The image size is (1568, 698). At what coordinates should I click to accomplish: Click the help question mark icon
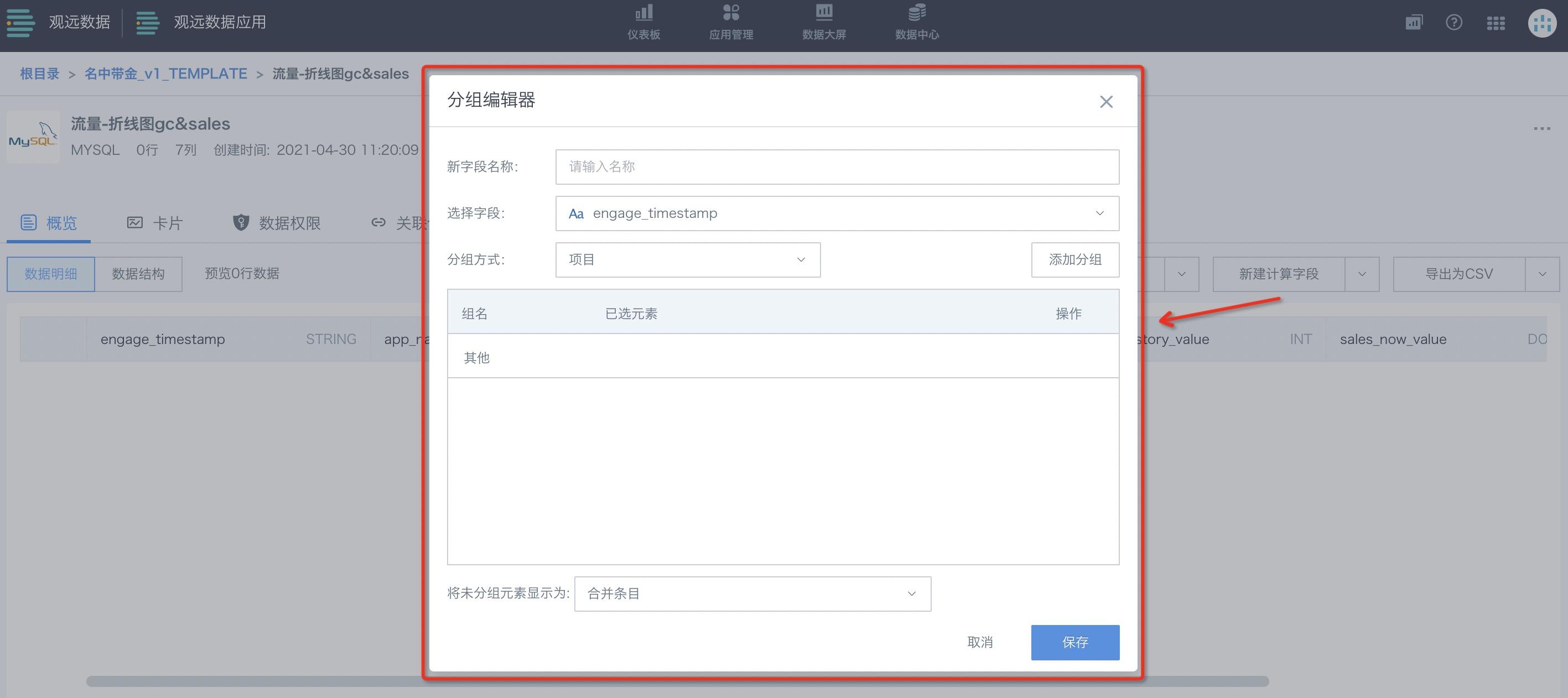pyautogui.click(x=1453, y=23)
